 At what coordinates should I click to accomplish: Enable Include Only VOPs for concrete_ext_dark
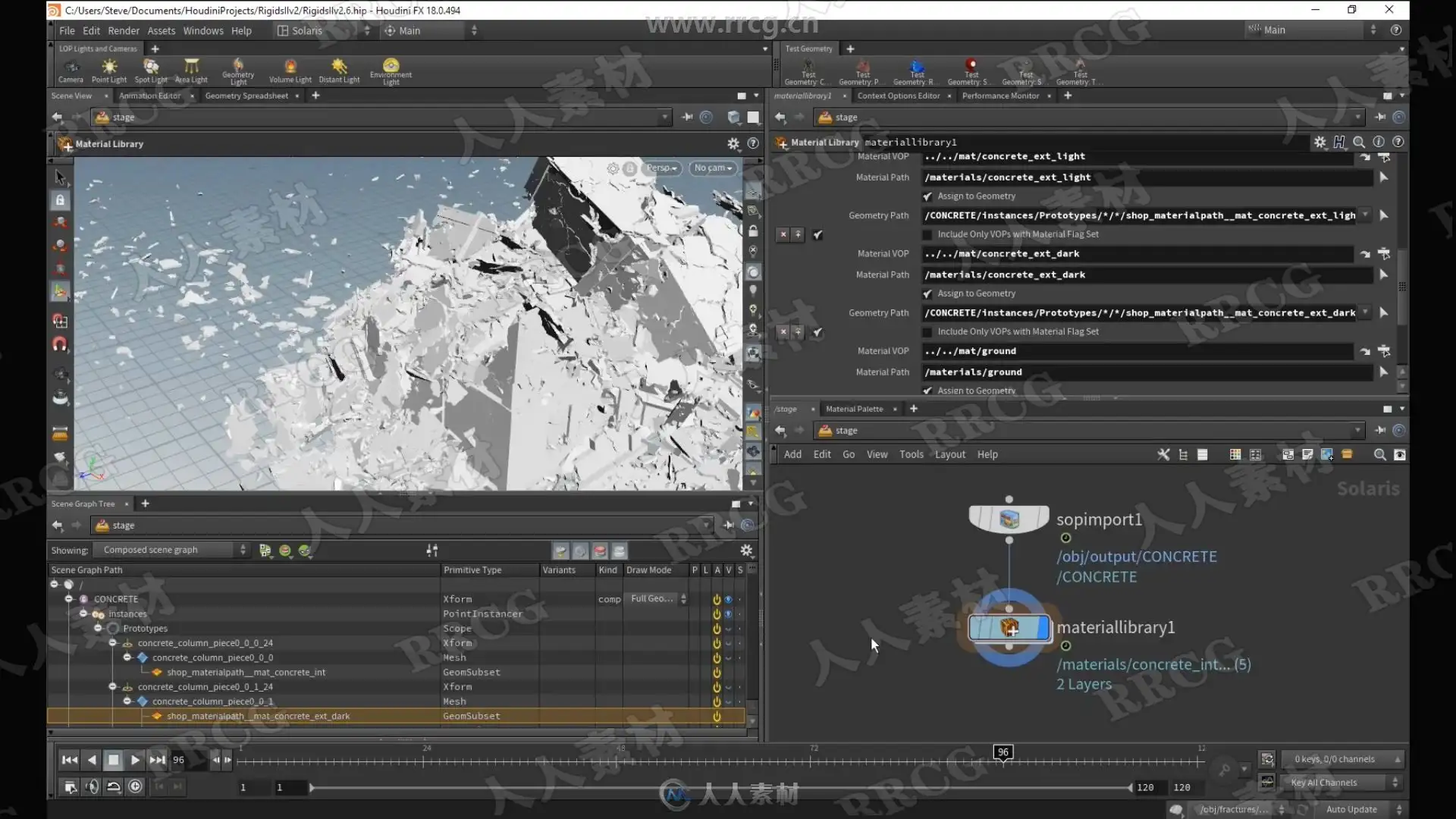[927, 331]
